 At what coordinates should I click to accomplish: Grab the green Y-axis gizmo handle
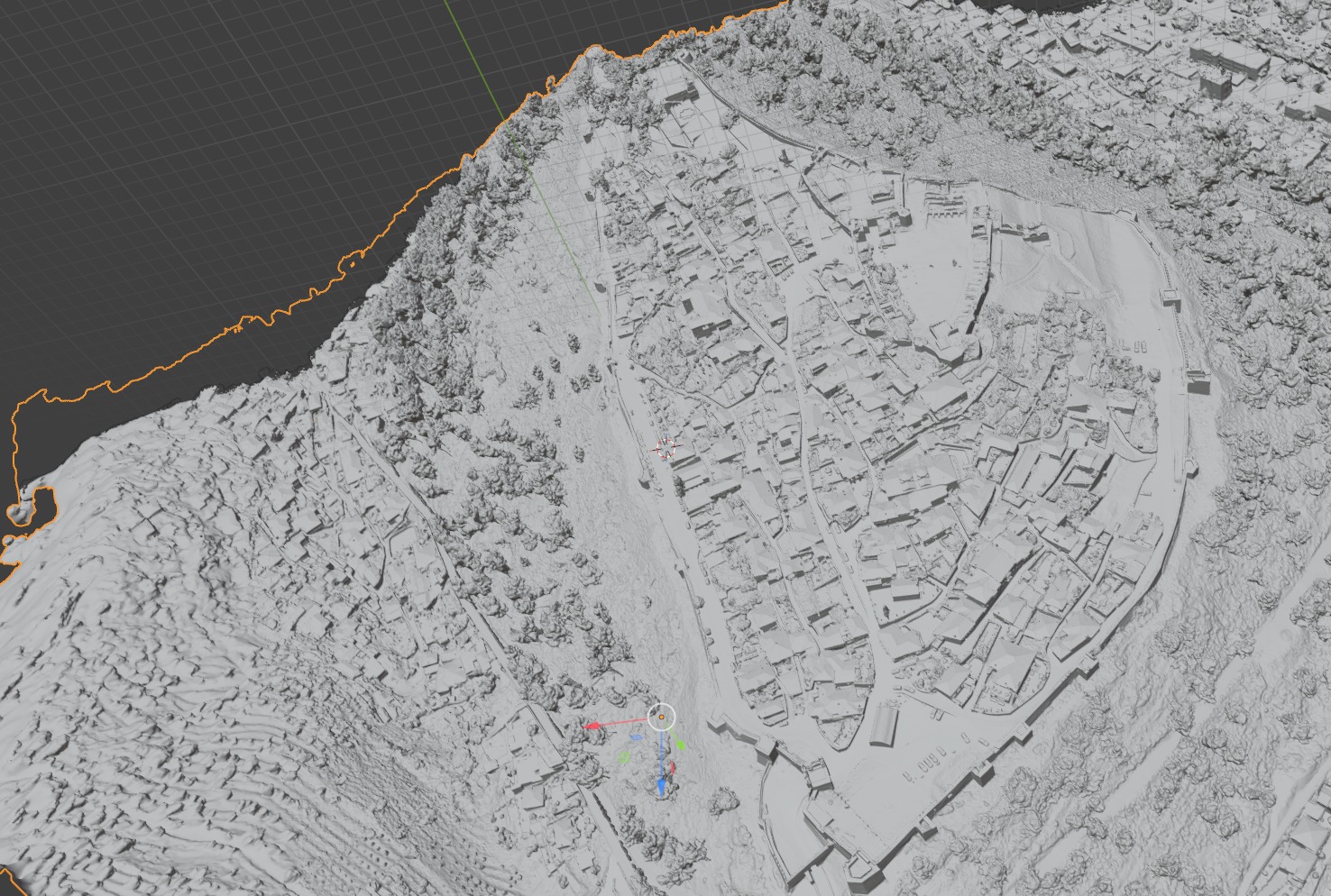pos(682,745)
